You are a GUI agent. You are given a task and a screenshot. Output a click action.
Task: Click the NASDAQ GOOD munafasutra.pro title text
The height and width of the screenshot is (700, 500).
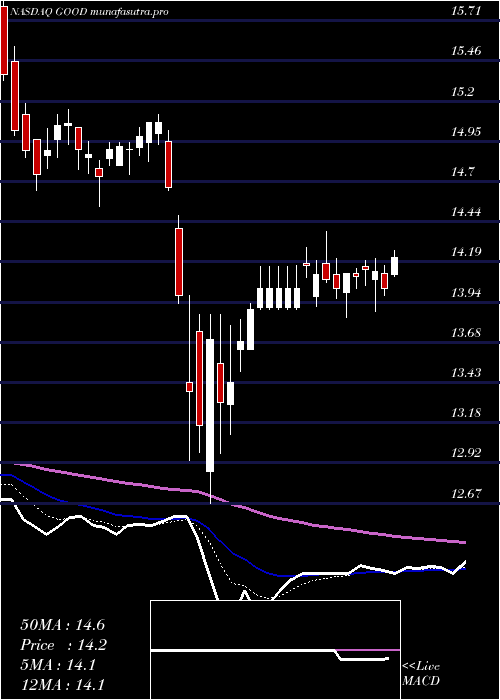(89, 12)
